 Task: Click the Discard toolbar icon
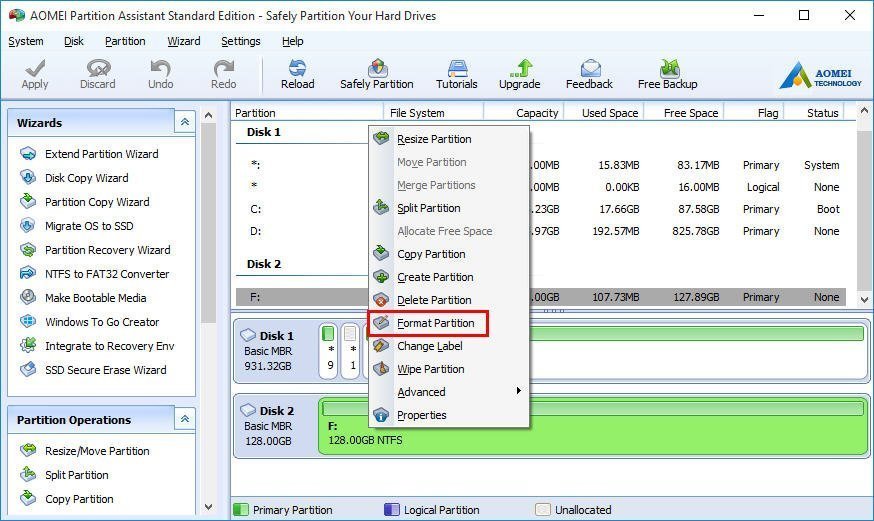click(x=98, y=68)
